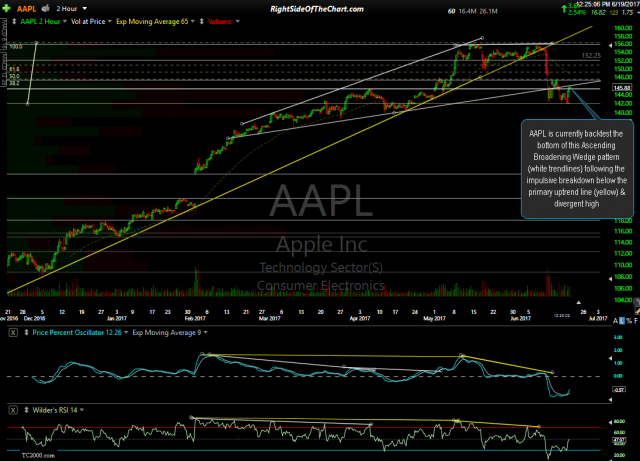Click the RSI axis arrow near 80.00
The width and height of the screenshot is (640, 461).
(610, 422)
